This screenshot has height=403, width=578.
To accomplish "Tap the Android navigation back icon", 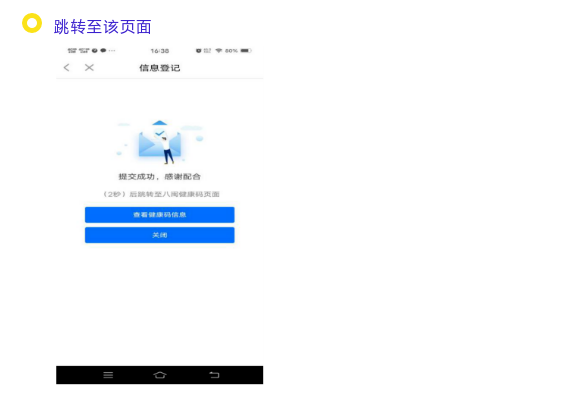I will (214, 375).
